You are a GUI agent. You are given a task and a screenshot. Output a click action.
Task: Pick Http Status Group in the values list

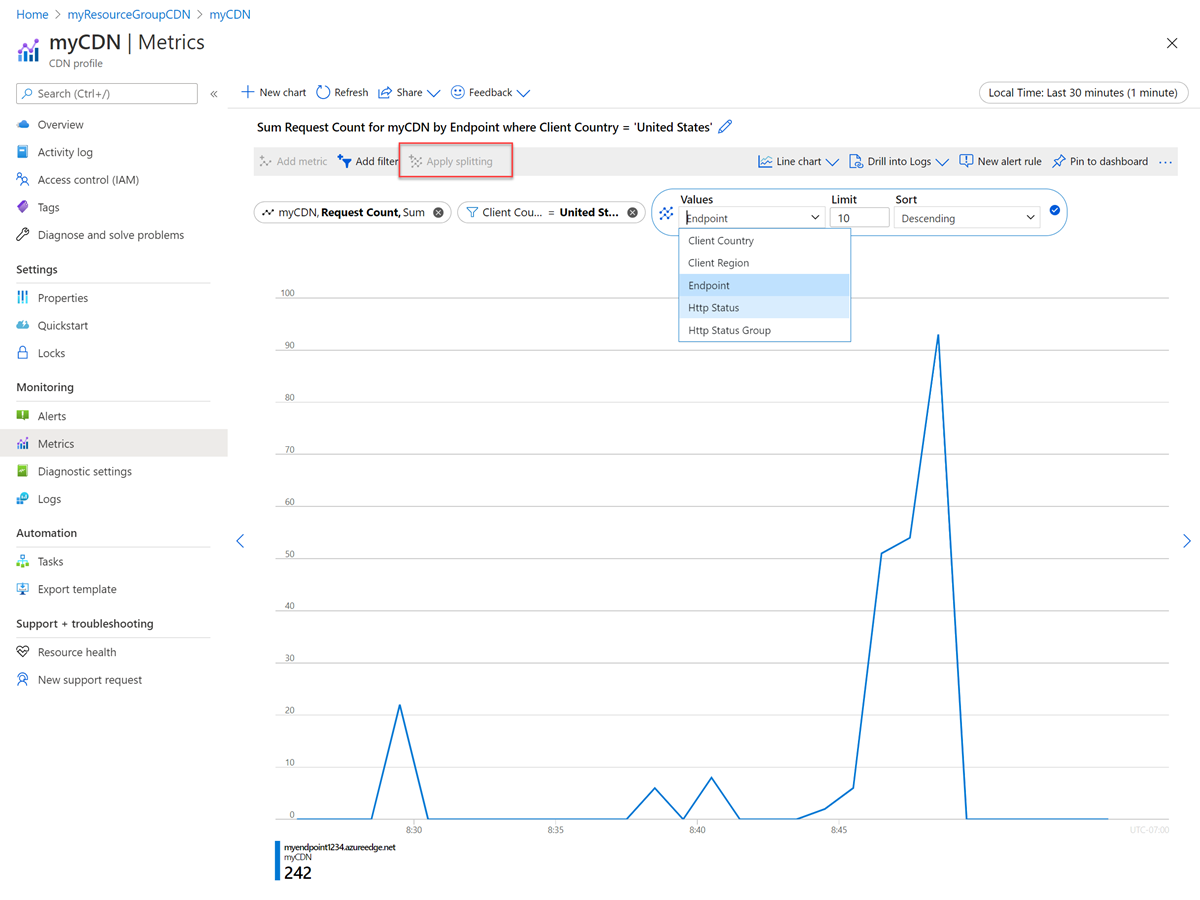(x=764, y=330)
